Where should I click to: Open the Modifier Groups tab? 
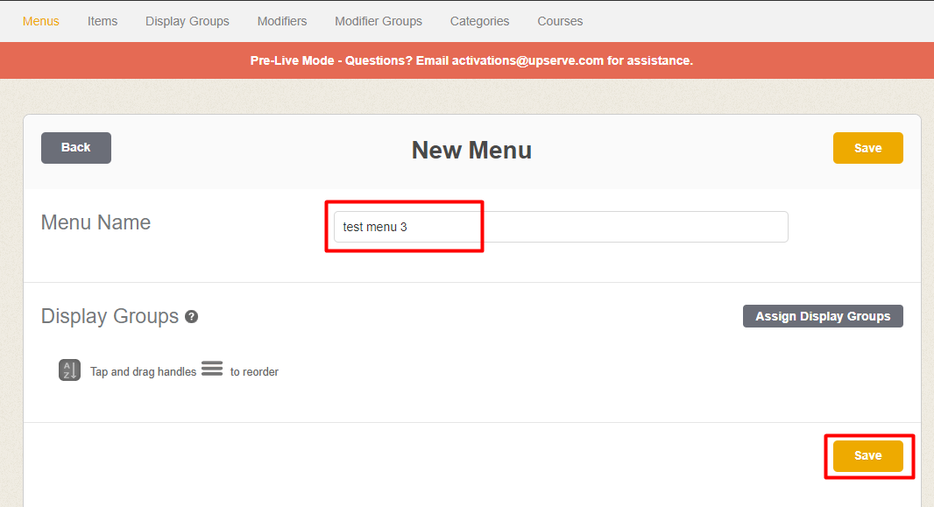tap(378, 21)
